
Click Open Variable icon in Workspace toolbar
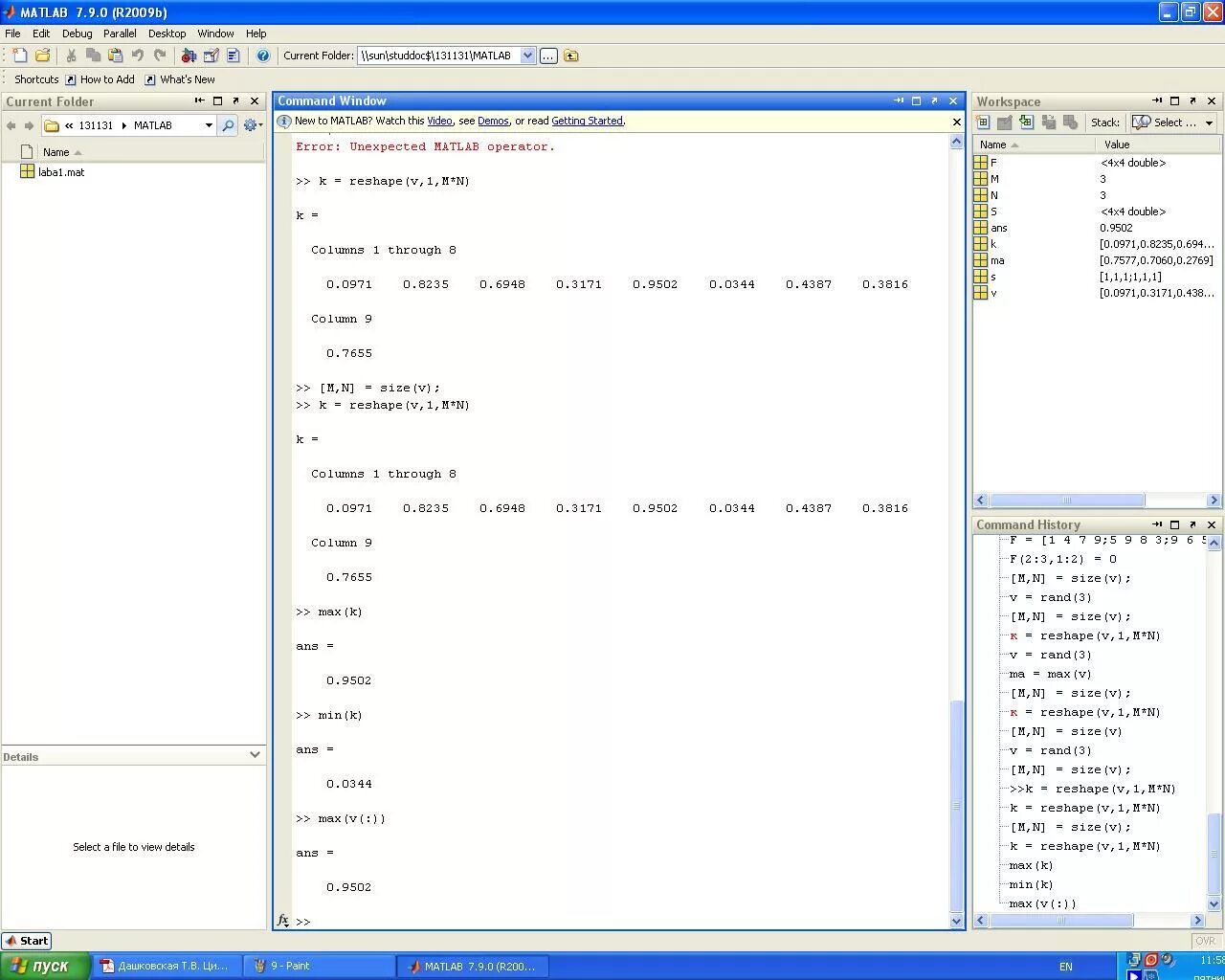tap(1005, 122)
